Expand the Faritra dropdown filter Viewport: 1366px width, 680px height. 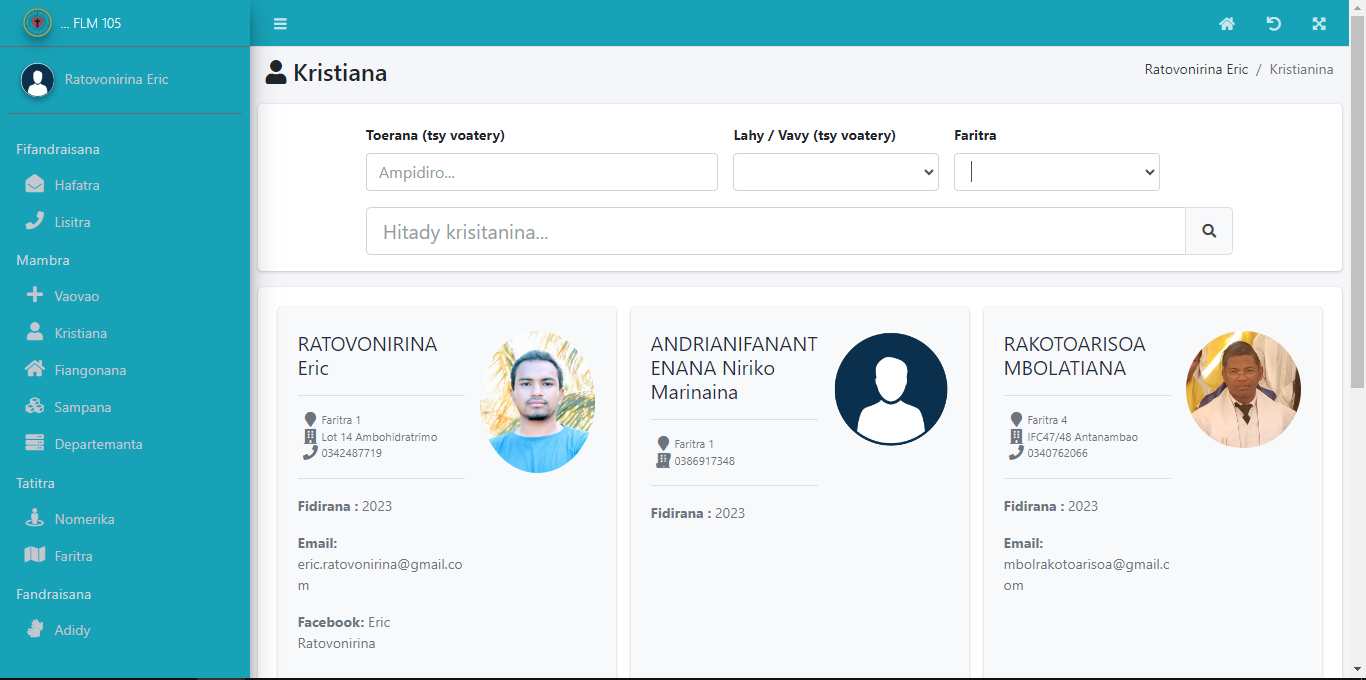tap(1056, 172)
